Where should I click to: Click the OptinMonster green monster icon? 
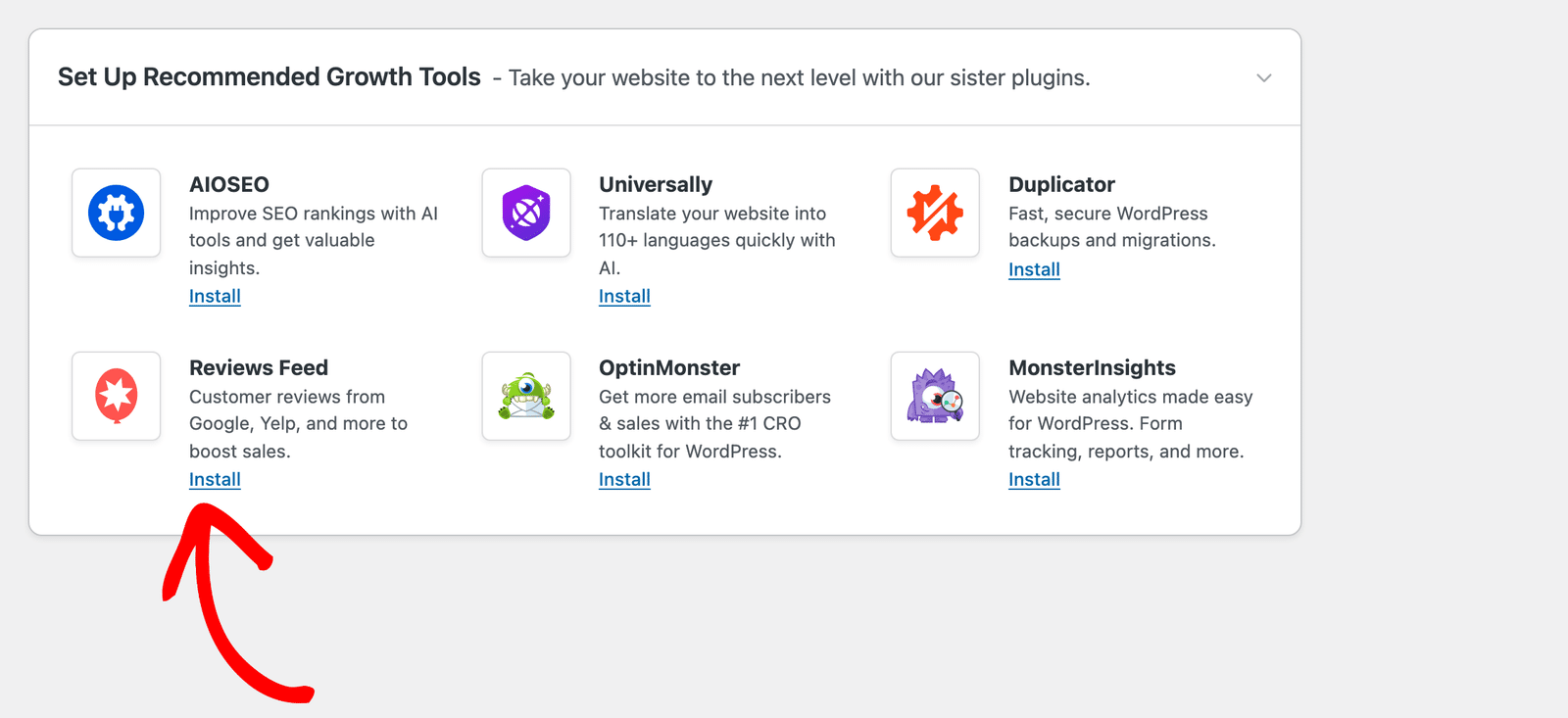click(x=526, y=396)
